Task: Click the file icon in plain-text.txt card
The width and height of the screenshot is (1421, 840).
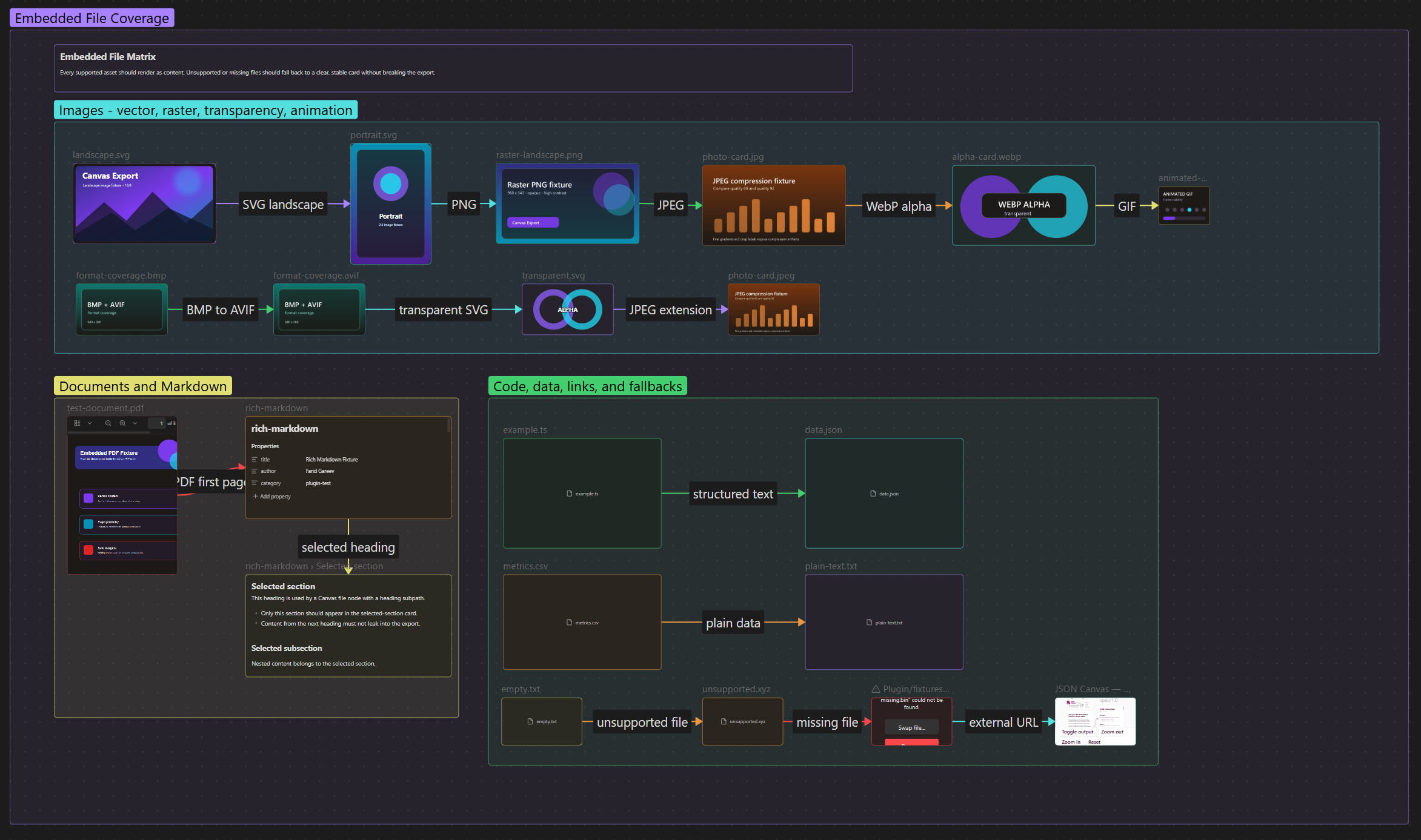Action: [x=869, y=623]
